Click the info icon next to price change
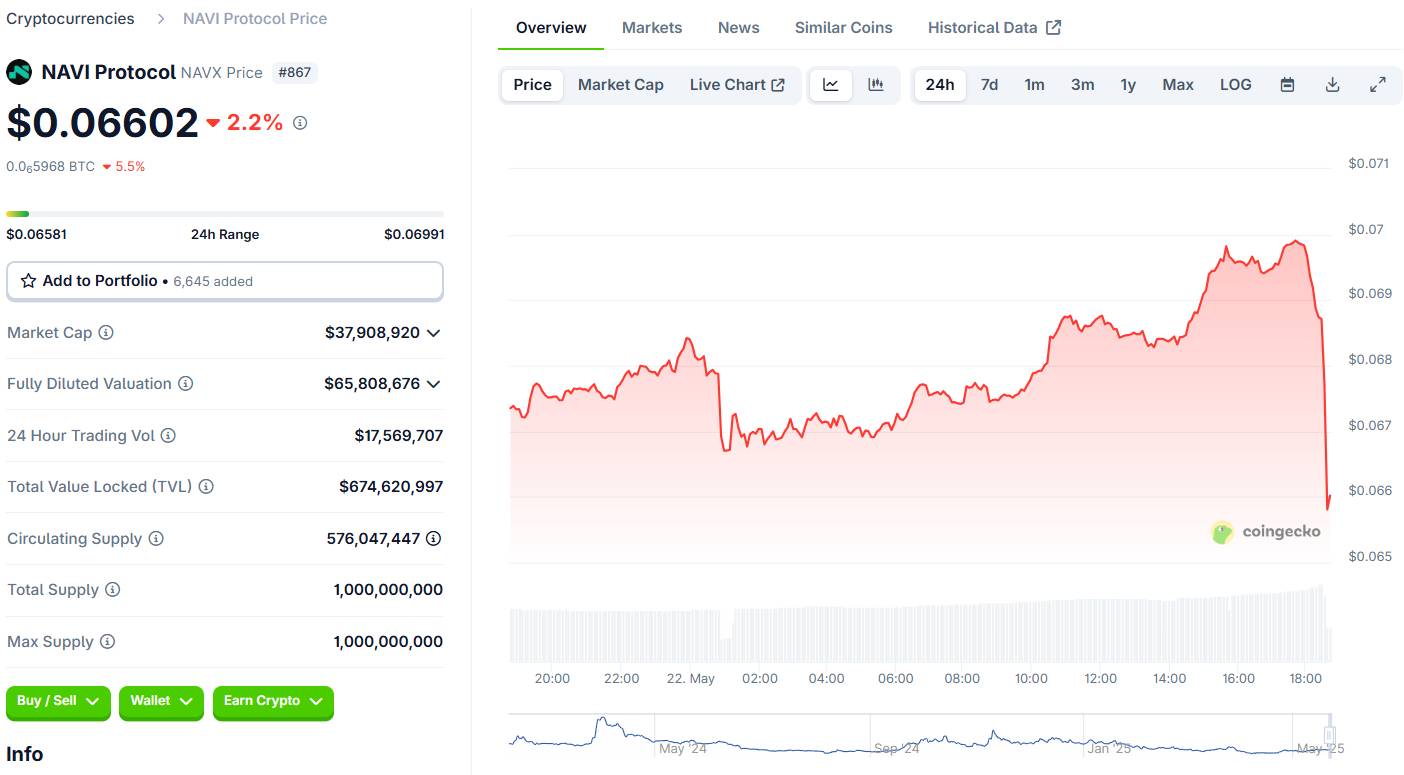The width and height of the screenshot is (1404, 775). pyautogui.click(x=300, y=123)
